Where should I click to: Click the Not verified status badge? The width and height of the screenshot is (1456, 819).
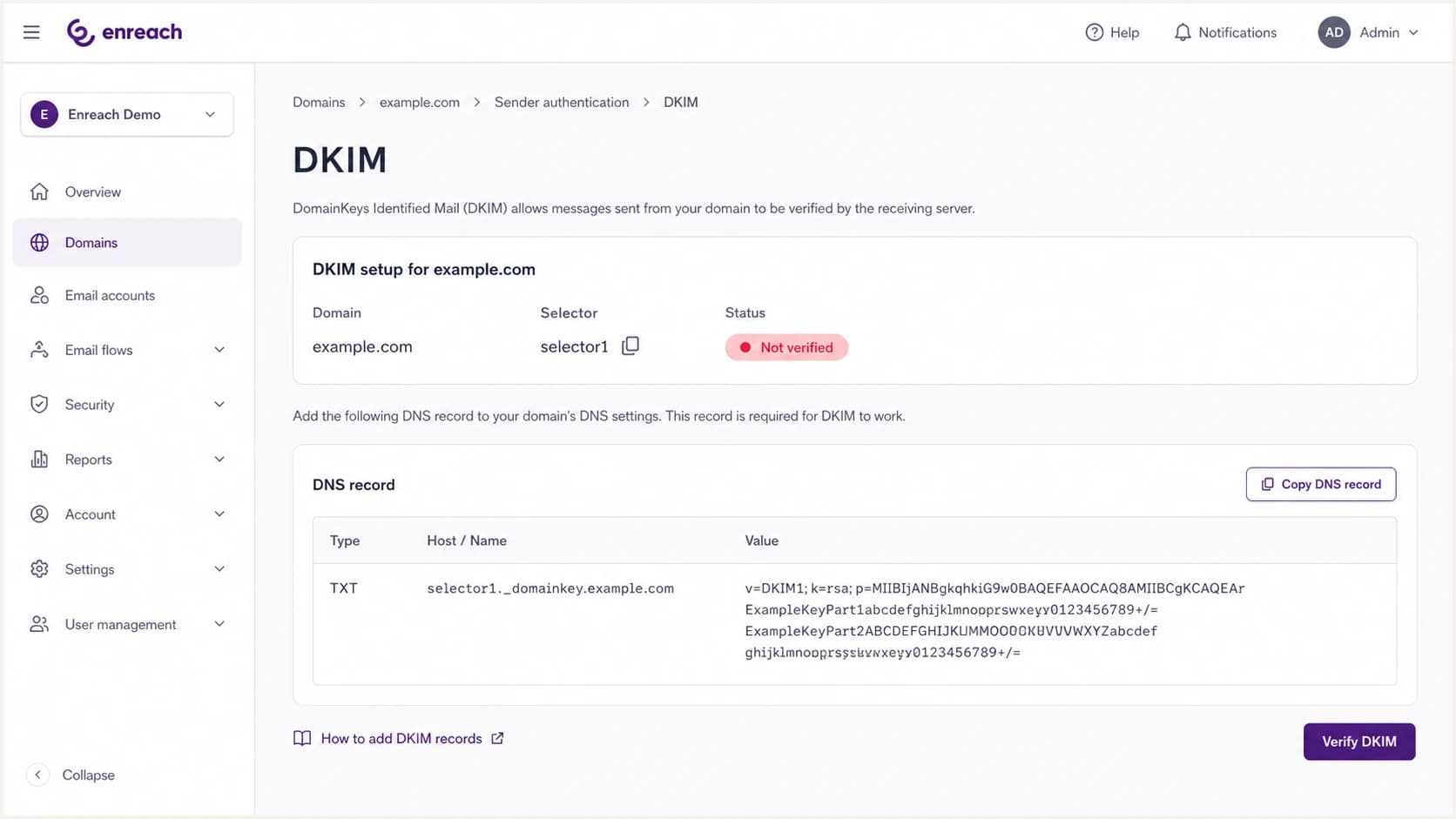tap(786, 347)
